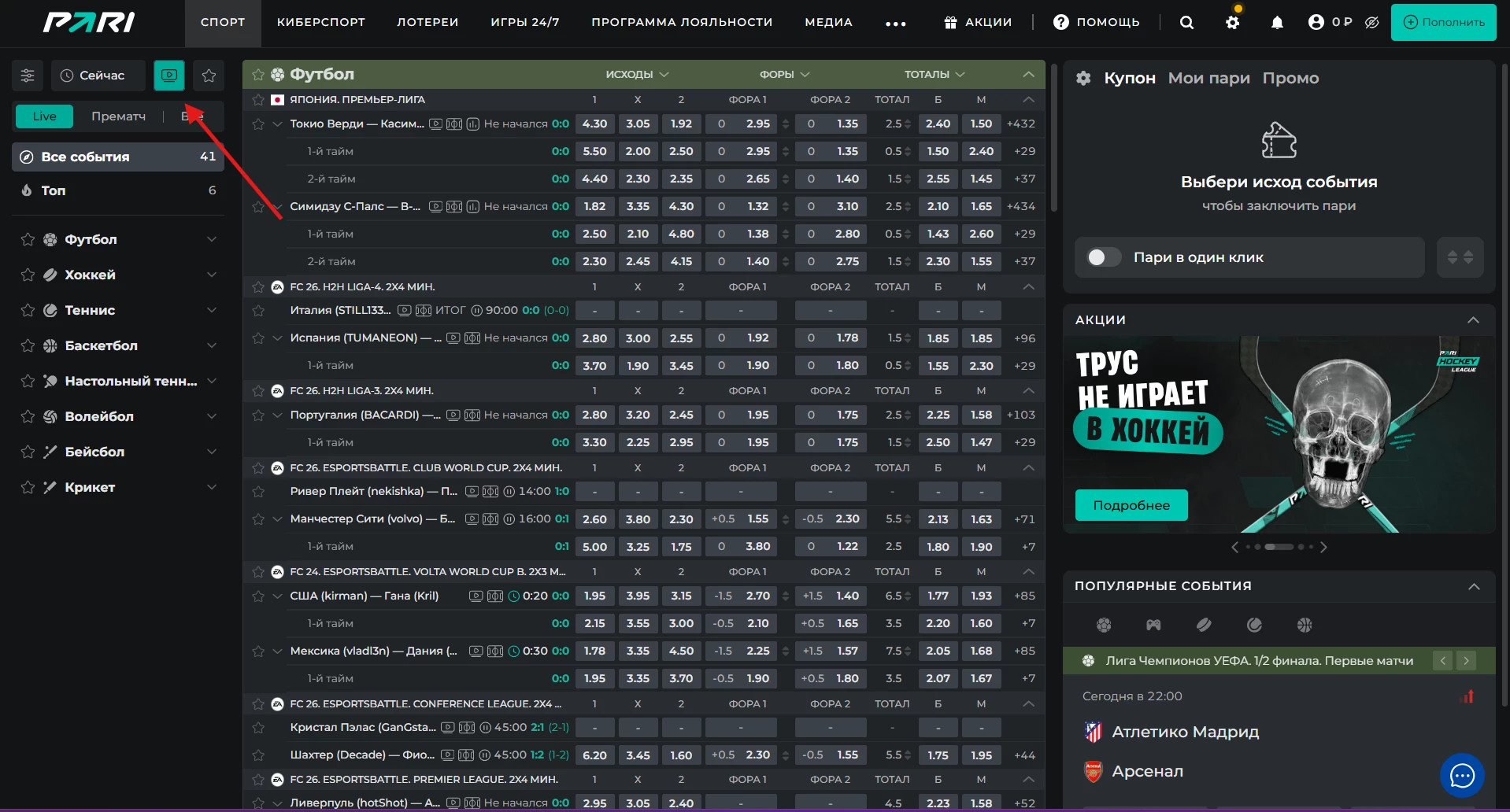Switch to Live events filter
Screen dimensions: 1510x812
click(x=44, y=116)
